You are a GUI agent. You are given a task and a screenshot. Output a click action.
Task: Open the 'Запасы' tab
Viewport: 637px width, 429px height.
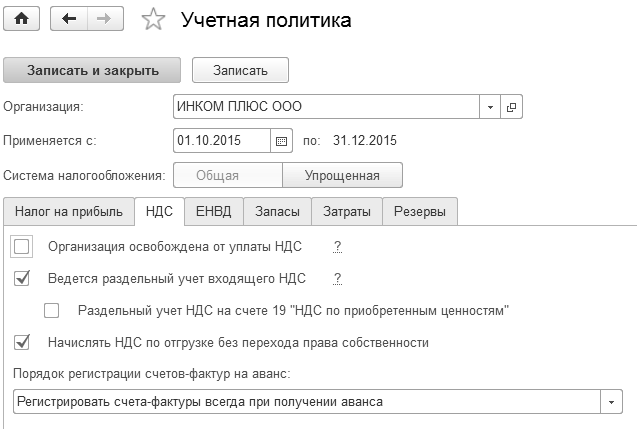277,212
